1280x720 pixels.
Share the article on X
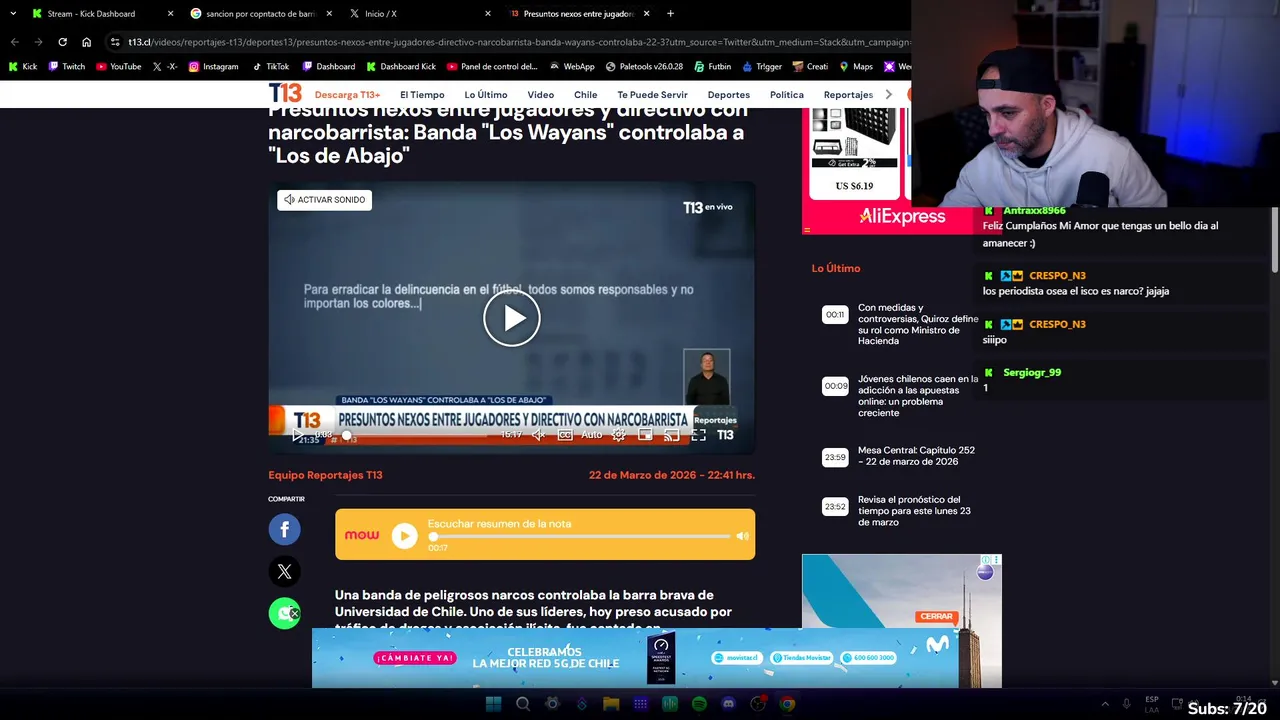[x=284, y=571]
